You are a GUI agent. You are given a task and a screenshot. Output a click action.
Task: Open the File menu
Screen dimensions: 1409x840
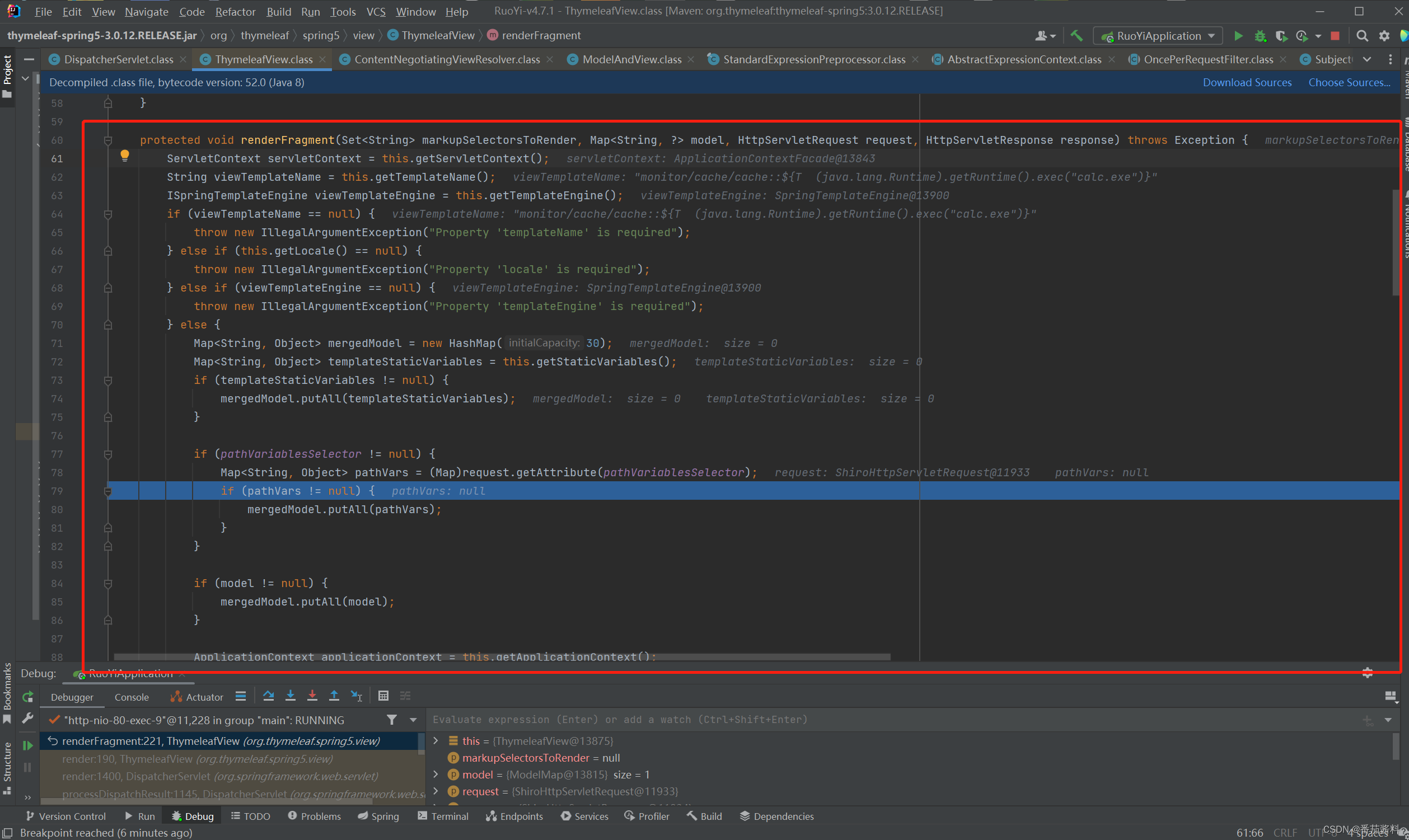pyautogui.click(x=43, y=11)
